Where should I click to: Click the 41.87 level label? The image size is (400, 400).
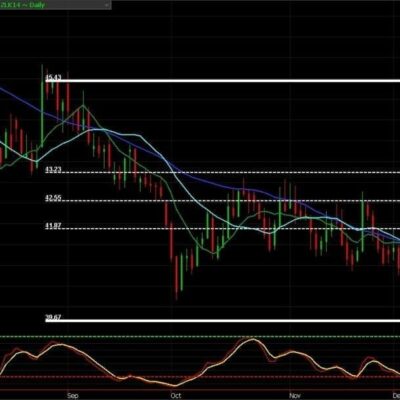coord(53,226)
